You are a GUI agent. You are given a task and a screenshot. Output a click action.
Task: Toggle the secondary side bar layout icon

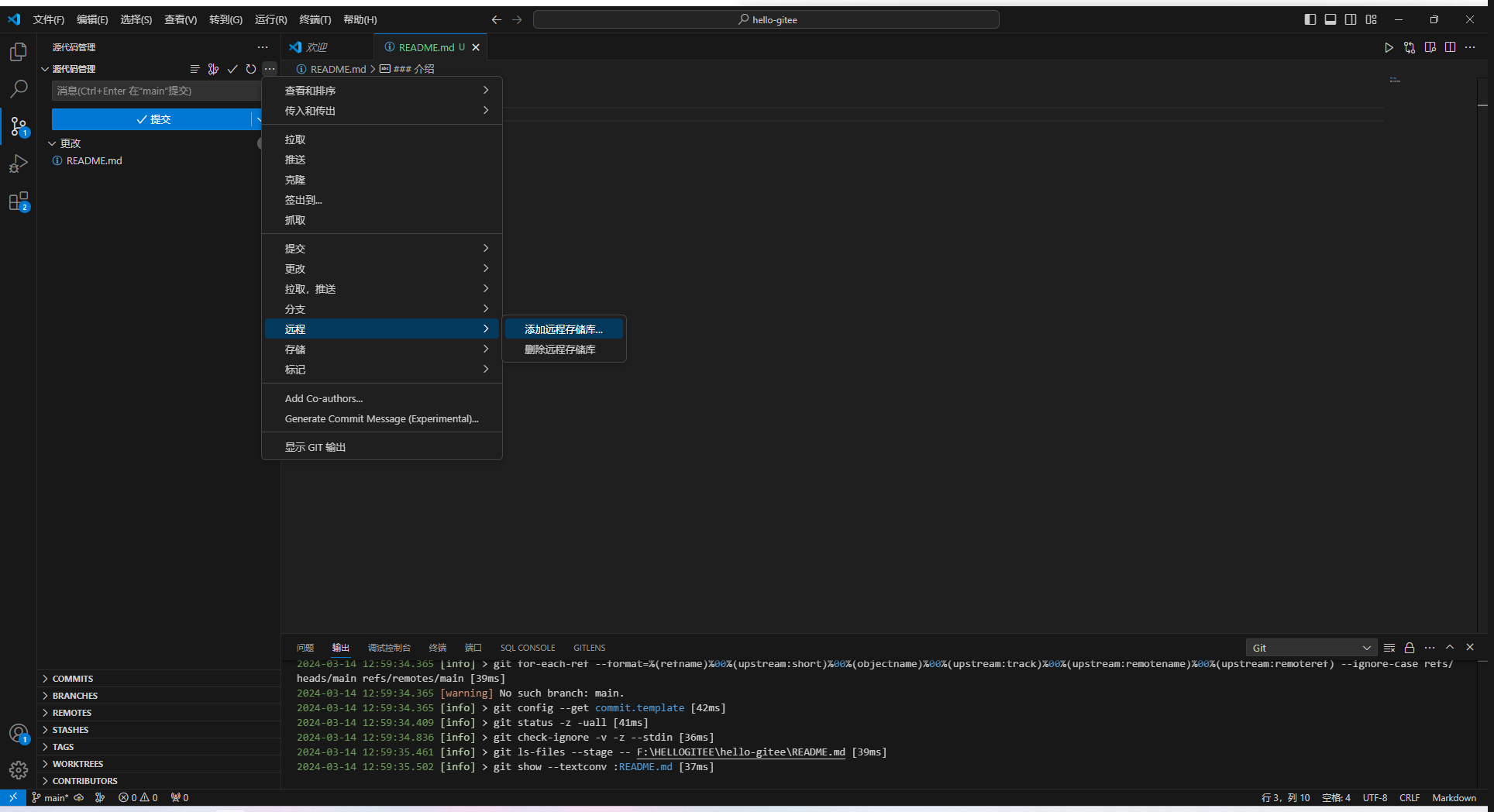point(1351,19)
